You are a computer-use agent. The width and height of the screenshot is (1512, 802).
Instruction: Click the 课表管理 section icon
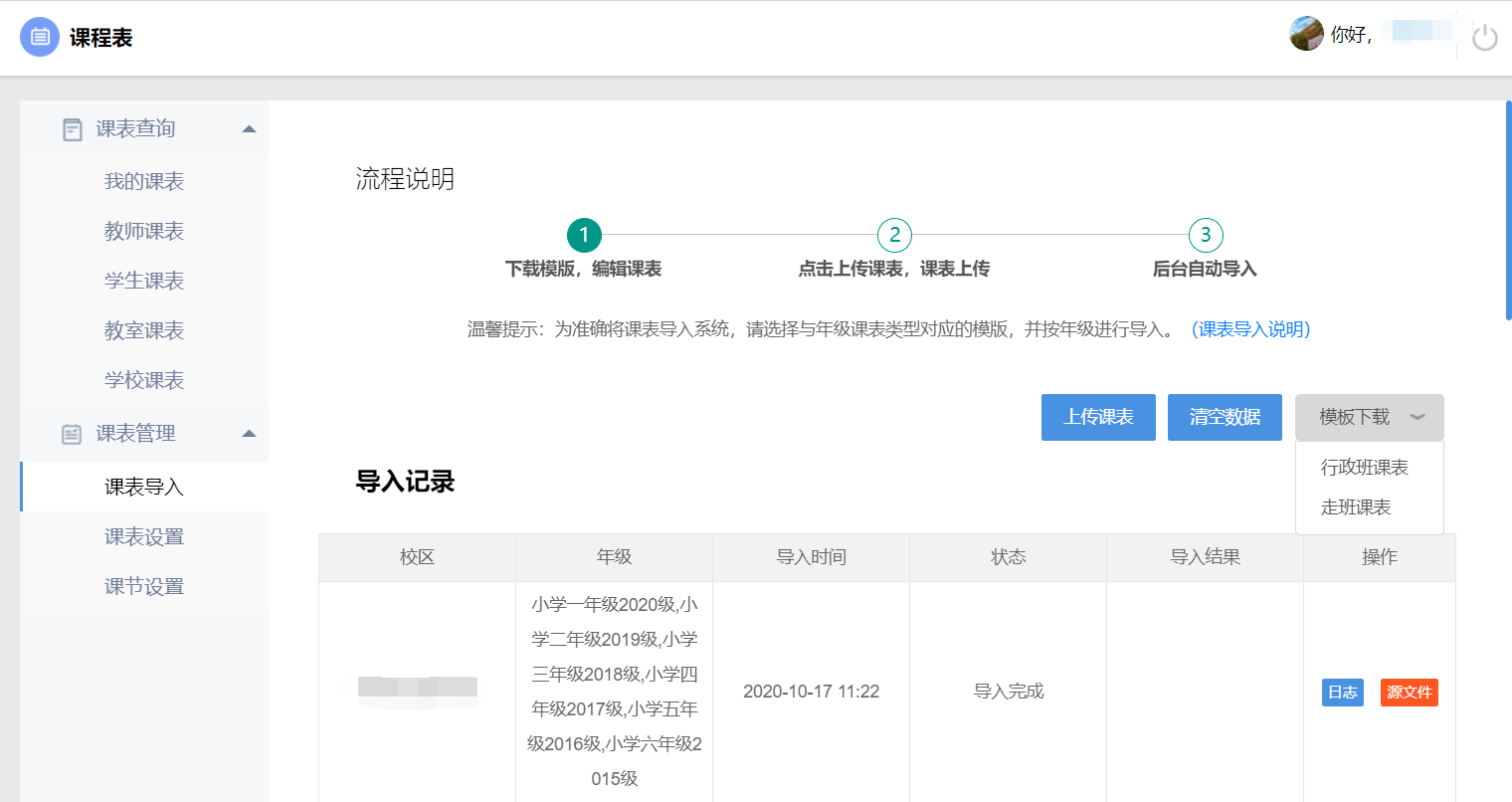click(x=73, y=434)
